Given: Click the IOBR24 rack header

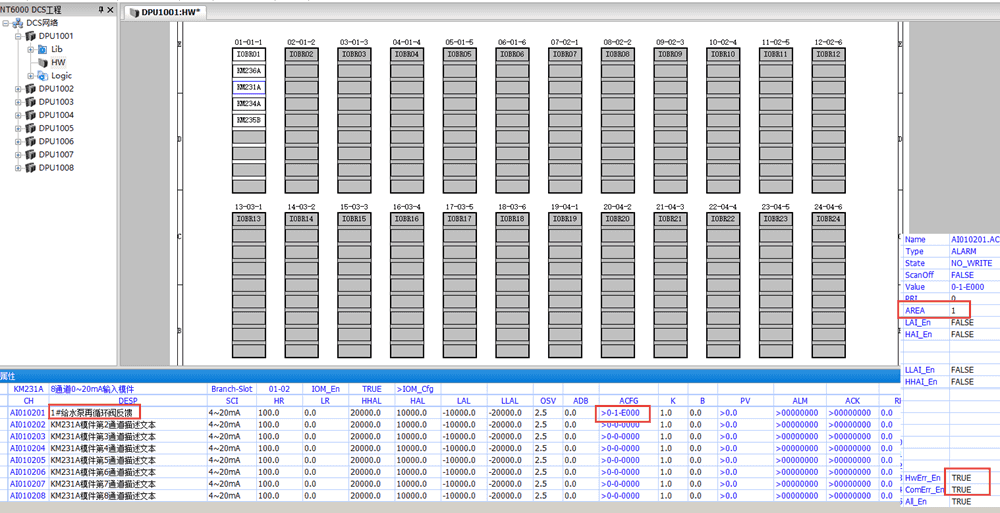Looking at the screenshot, I should pyautogui.click(x=830, y=219).
